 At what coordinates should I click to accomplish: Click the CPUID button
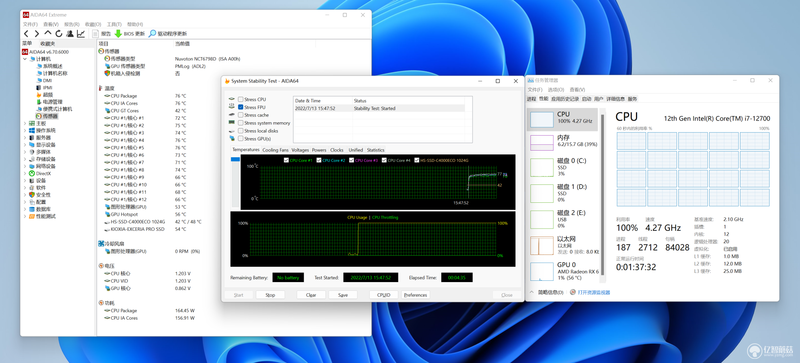(384, 295)
